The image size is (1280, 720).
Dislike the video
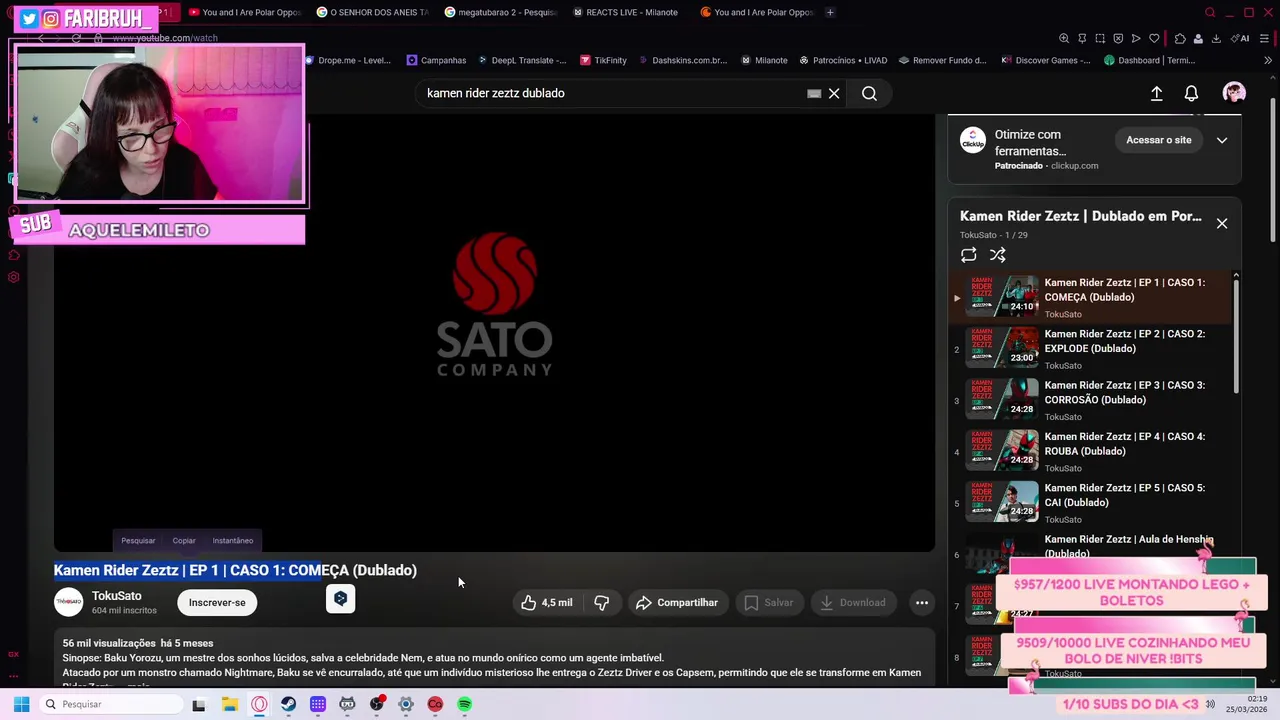pyautogui.click(x=602, y=602)
